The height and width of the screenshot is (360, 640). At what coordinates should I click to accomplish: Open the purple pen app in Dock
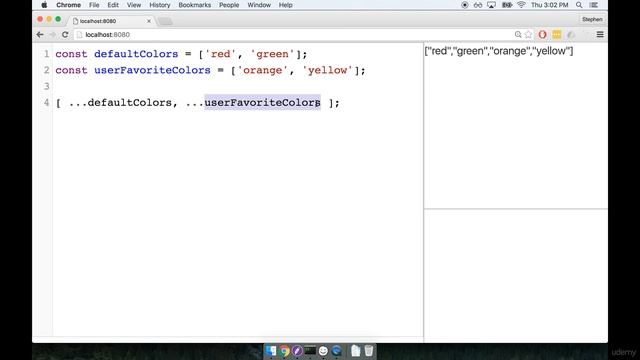[x=297, y=351]
